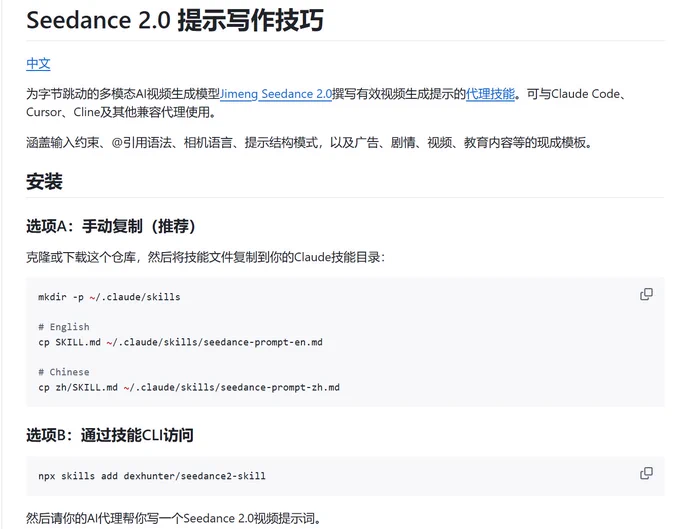The image size is (680, 529).
Task: Click line 'cp SKILL.md ~/.claude/skills/seedance-prompt-en.md'
Action: click(180, 342)
